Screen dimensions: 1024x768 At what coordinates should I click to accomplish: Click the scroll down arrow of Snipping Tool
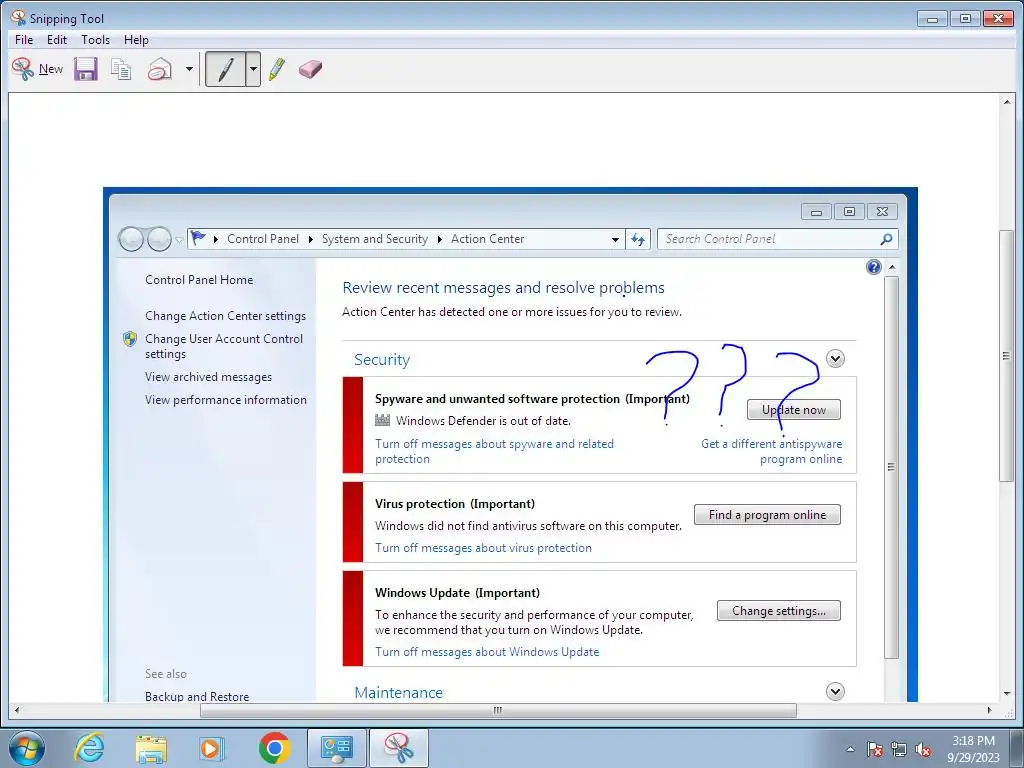point(1006,694)
